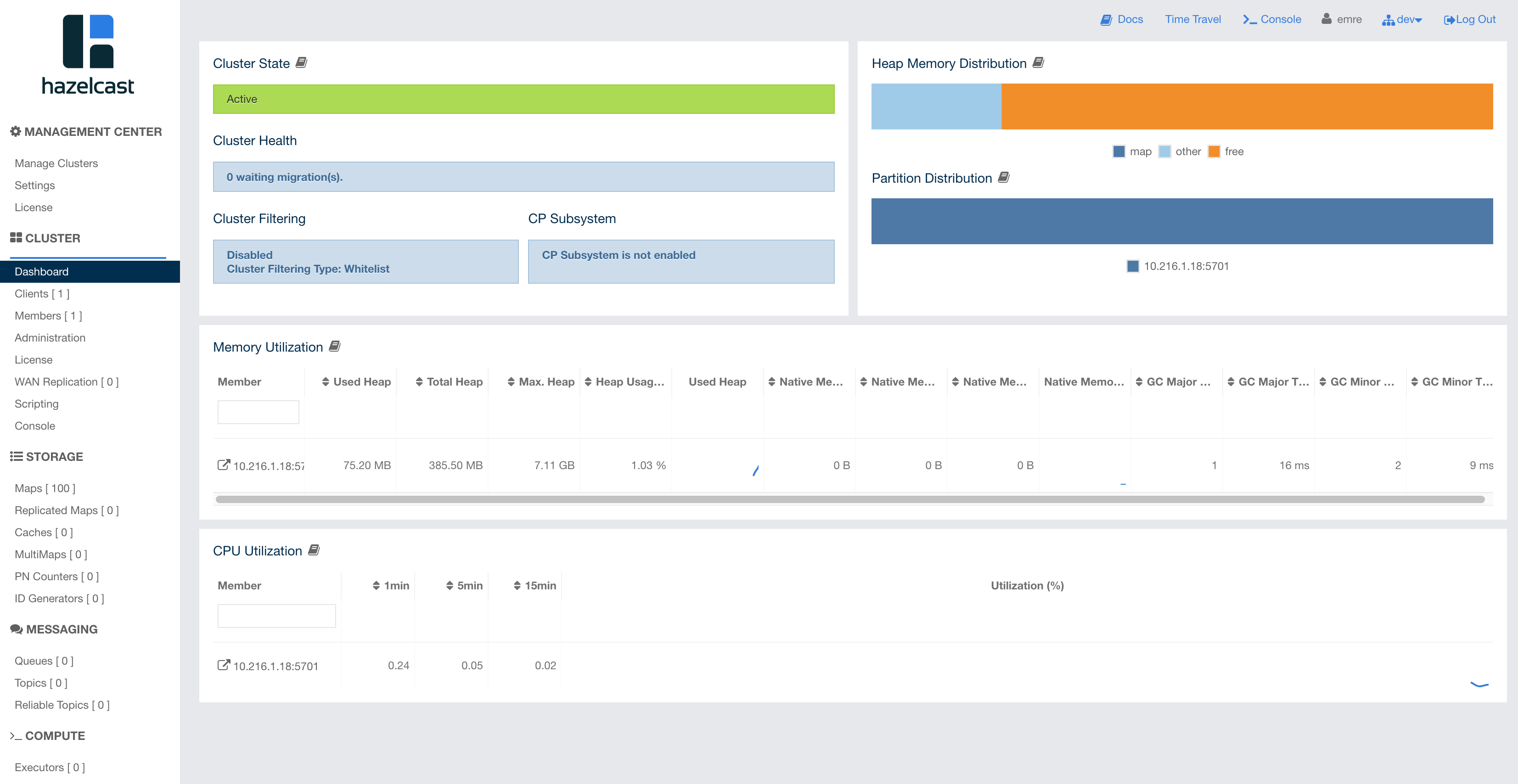Open the Heap Memory Distribution docs icon
The image size is (1518, 784).
[x=1038, y=62]
